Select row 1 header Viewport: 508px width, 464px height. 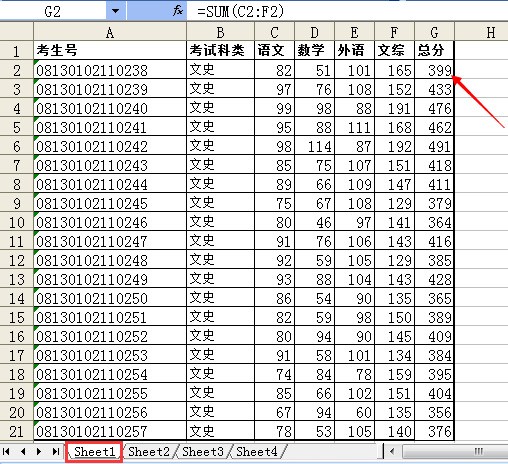coord(16,51)
